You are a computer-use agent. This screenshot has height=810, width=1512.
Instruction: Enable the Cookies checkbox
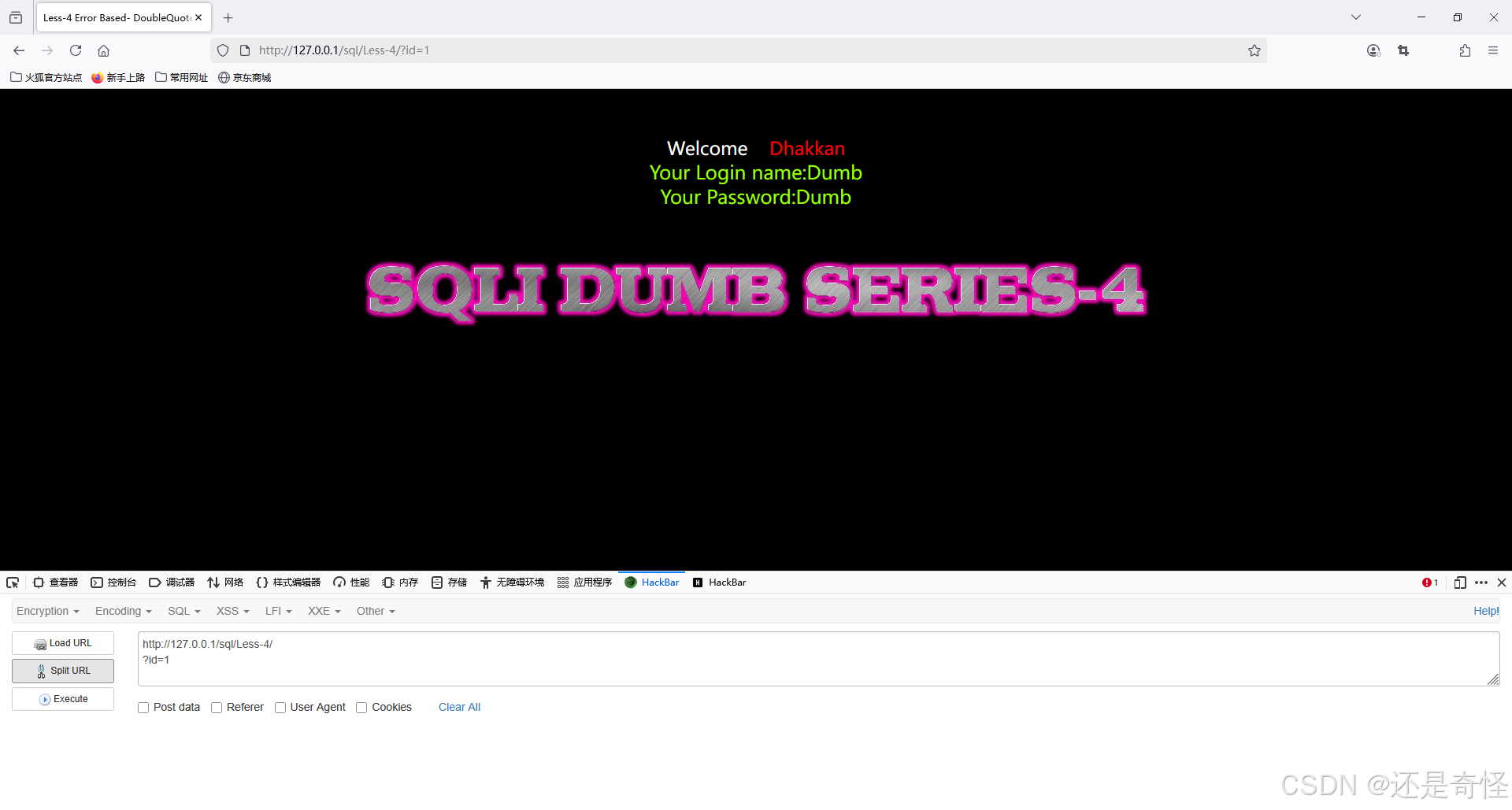click(361, 708)
